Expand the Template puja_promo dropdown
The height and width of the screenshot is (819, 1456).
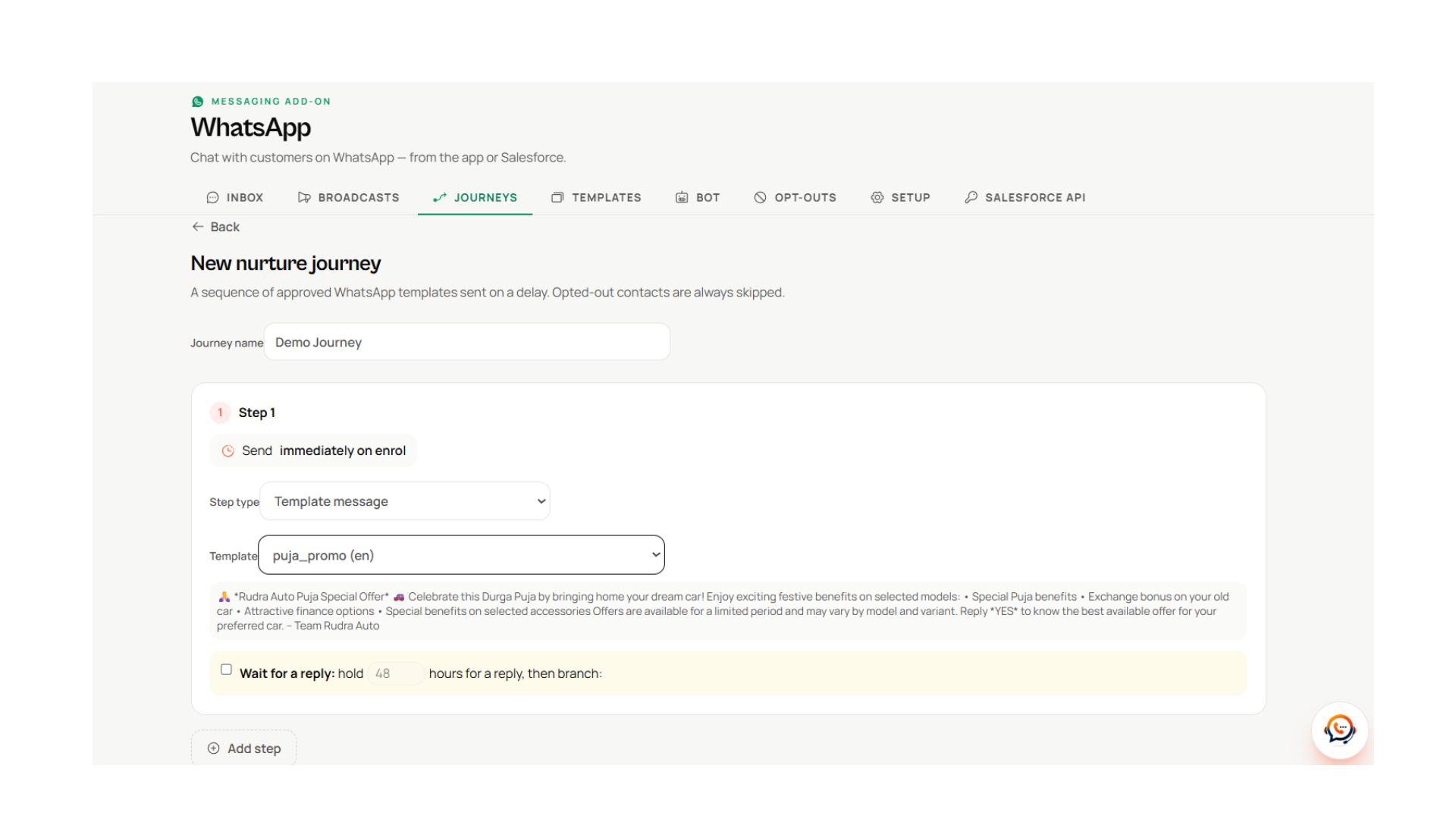coord(461,555)
